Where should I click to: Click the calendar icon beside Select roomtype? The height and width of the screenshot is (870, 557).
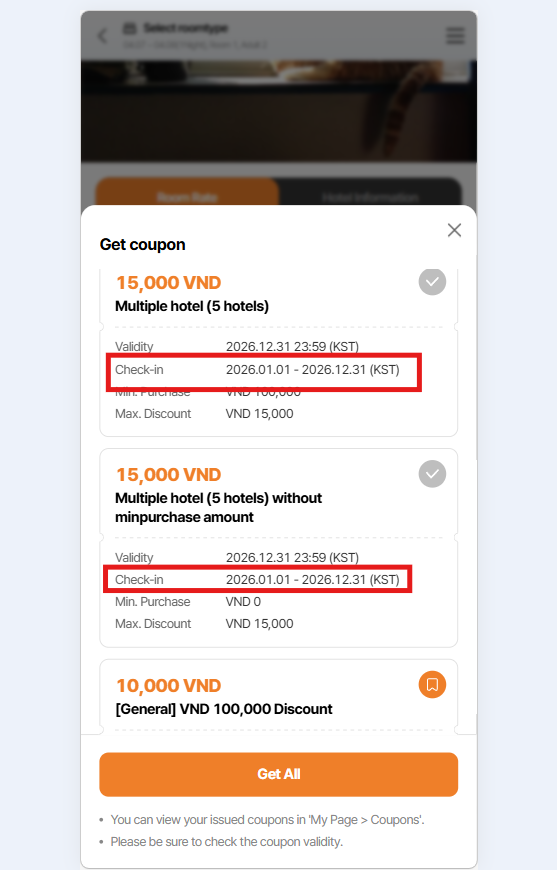(129, 28)
